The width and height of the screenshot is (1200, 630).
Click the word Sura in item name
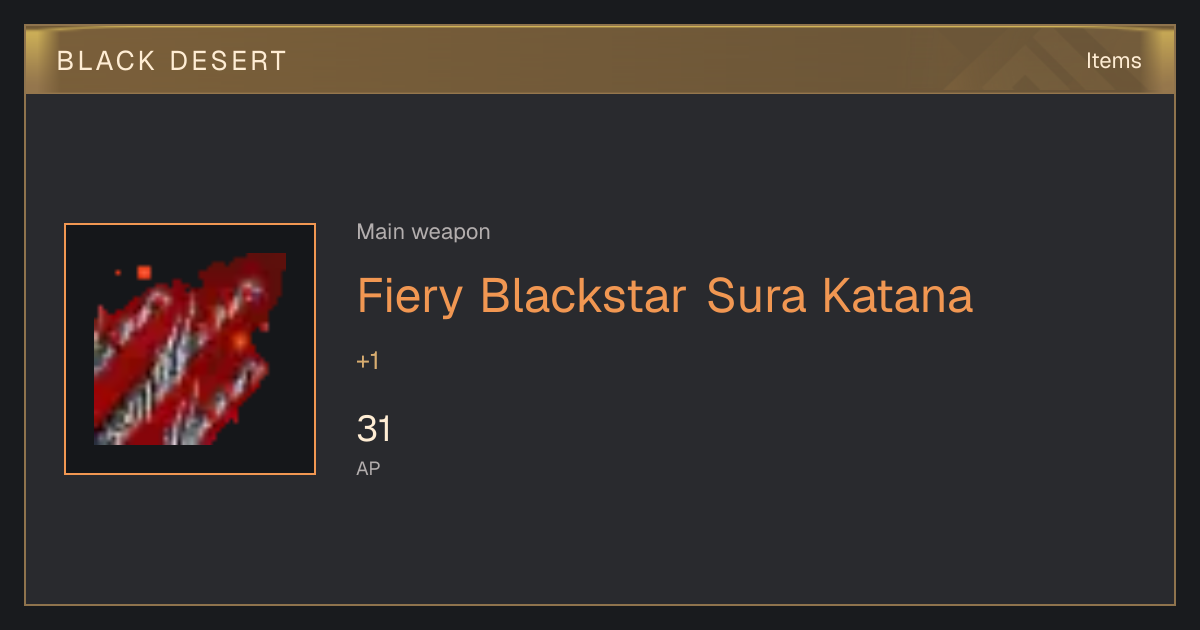point(756,296)
